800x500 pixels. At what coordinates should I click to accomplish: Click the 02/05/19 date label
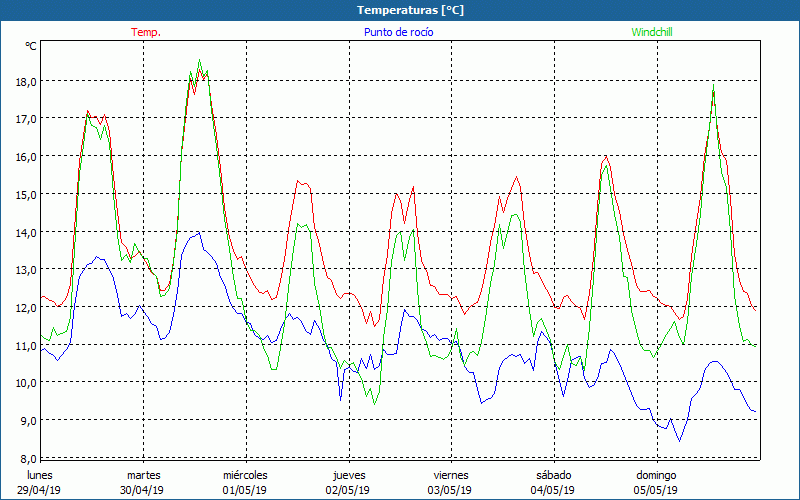(347, 490)
